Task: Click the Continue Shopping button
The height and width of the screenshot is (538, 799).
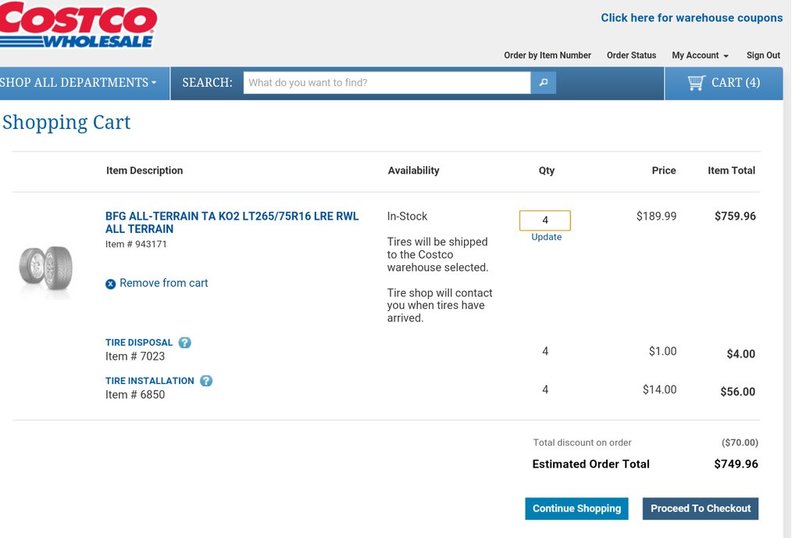Action: tap(577, 508)
